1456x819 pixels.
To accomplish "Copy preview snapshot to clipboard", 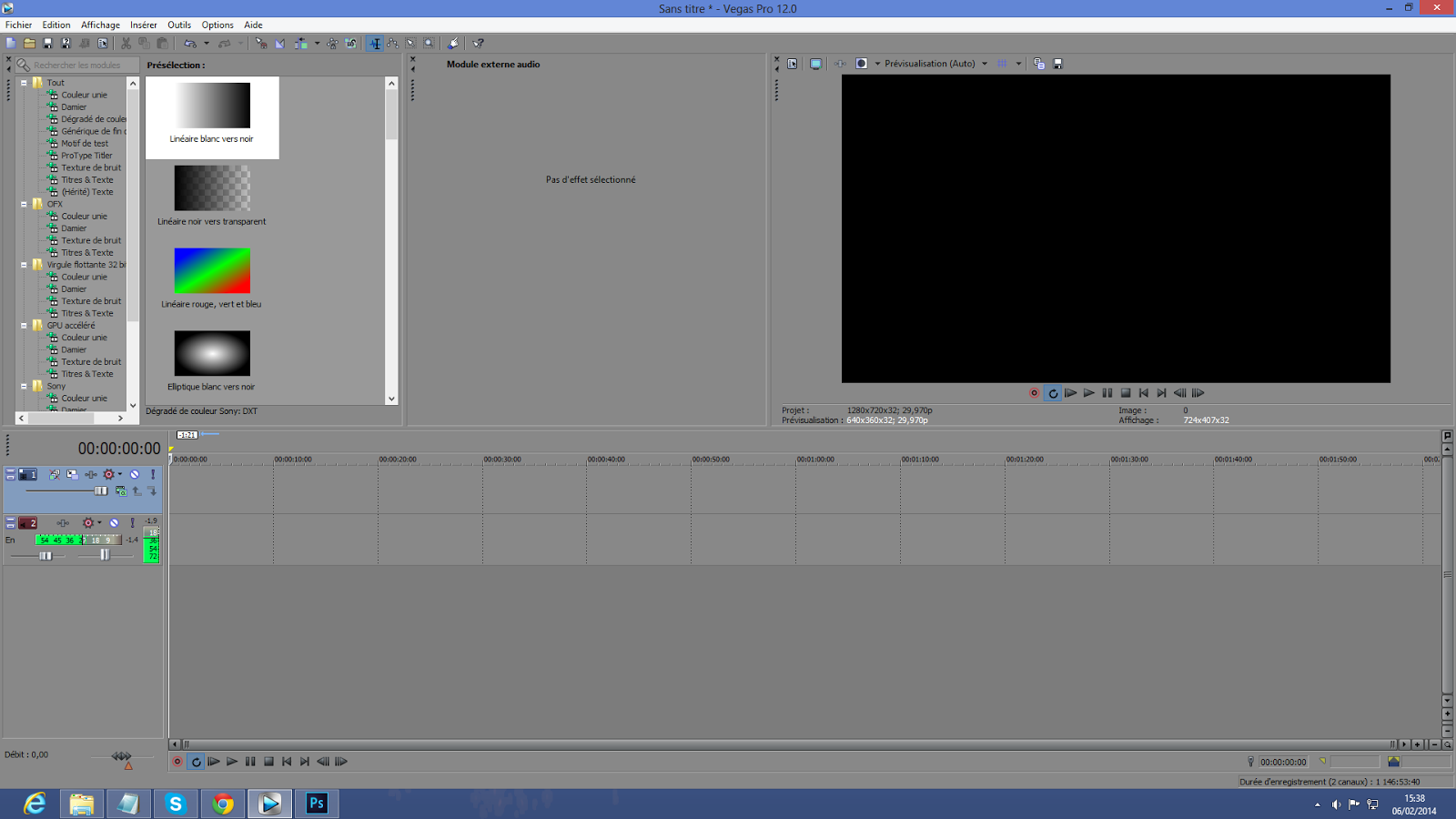I will click(1038, 64).
